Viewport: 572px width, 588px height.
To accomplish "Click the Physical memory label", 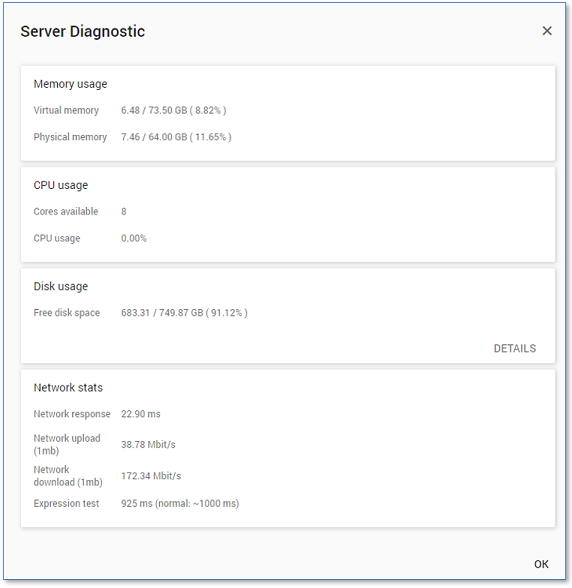I will pos(70,137).
